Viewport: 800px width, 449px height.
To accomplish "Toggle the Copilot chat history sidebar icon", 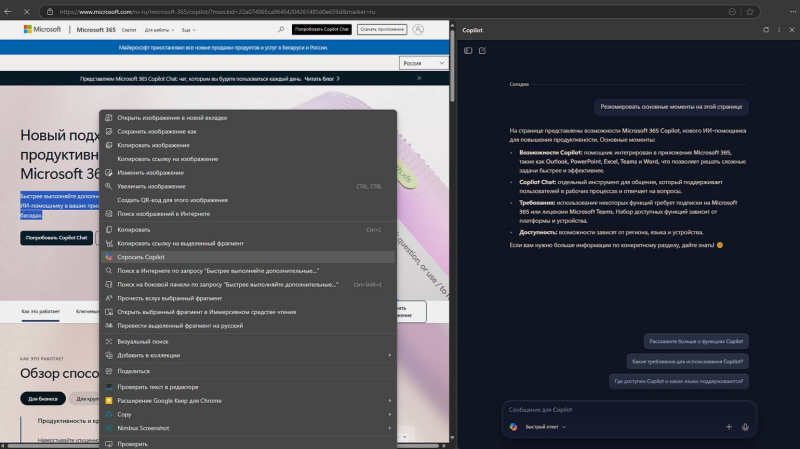I will tap(468, 51).
